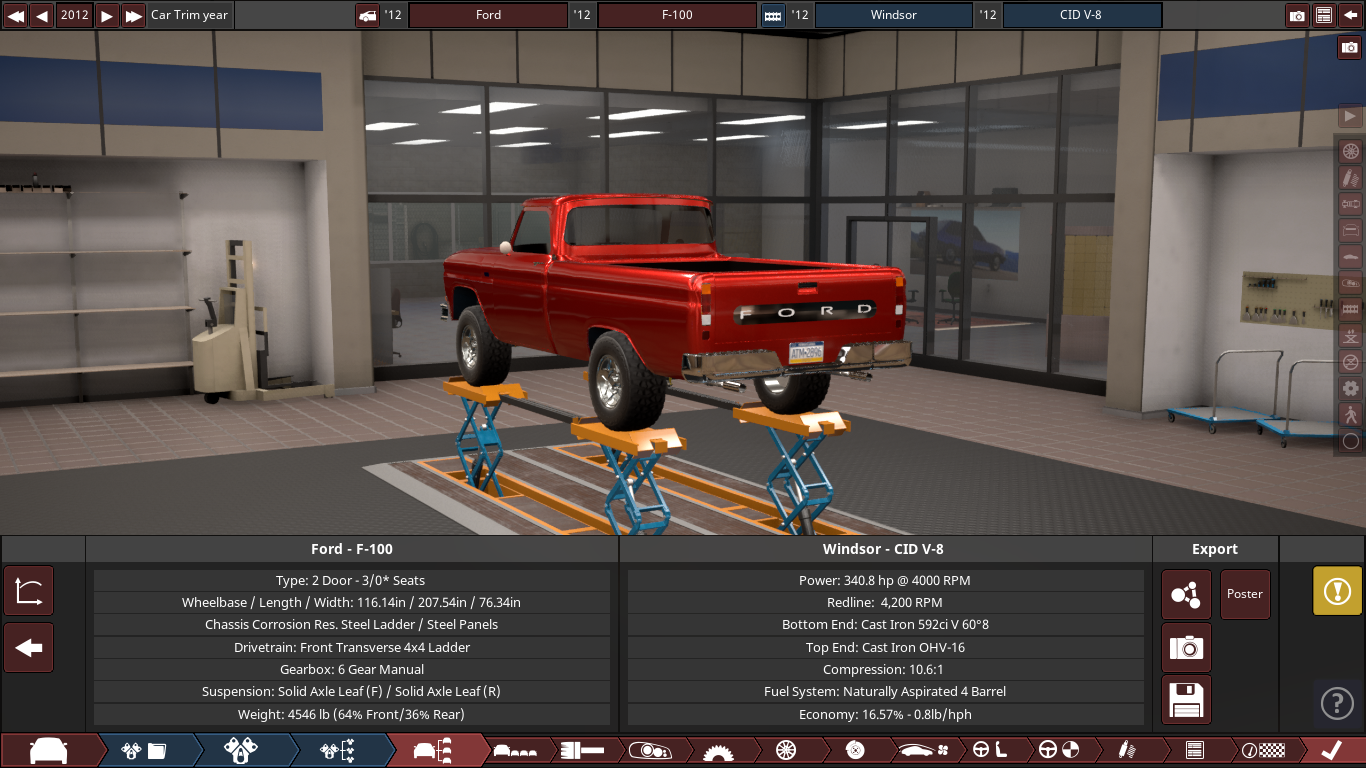This screenshot has height=768, width=1366.
Task: Open the headlight fixtures tab
Action: point(650,751)
